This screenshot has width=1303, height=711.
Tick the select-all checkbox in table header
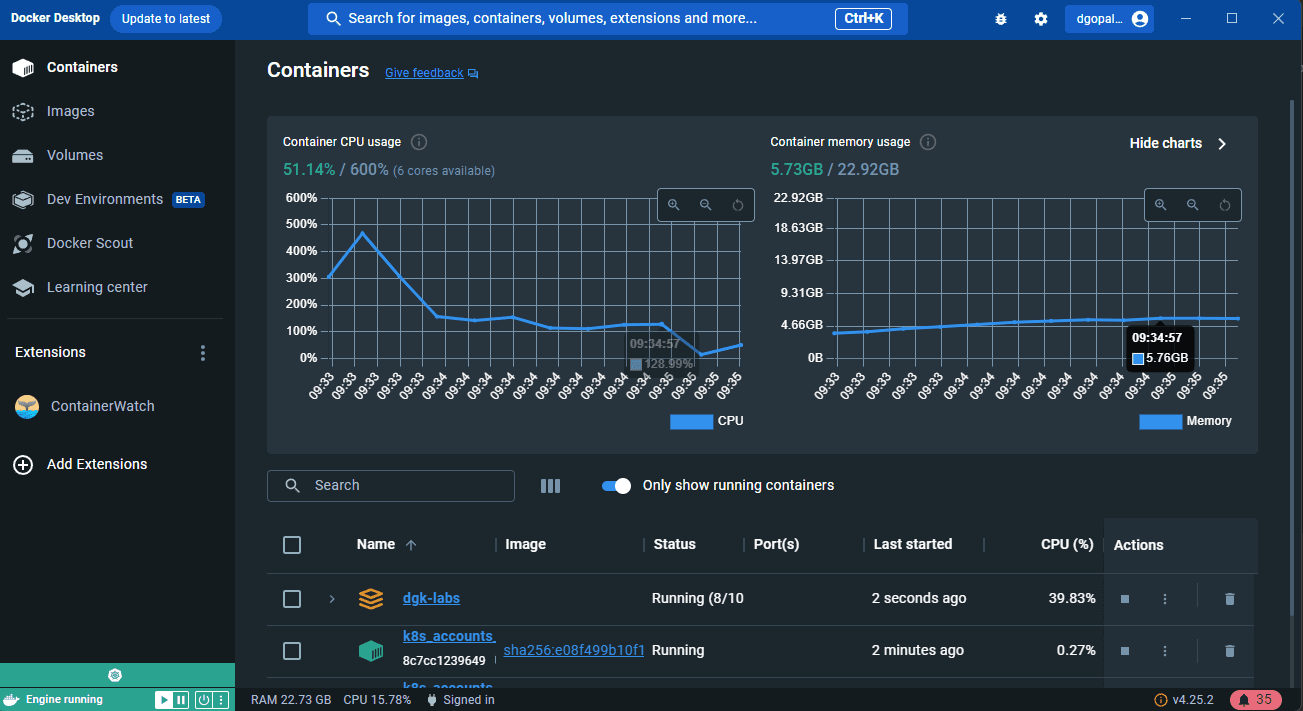292,545
